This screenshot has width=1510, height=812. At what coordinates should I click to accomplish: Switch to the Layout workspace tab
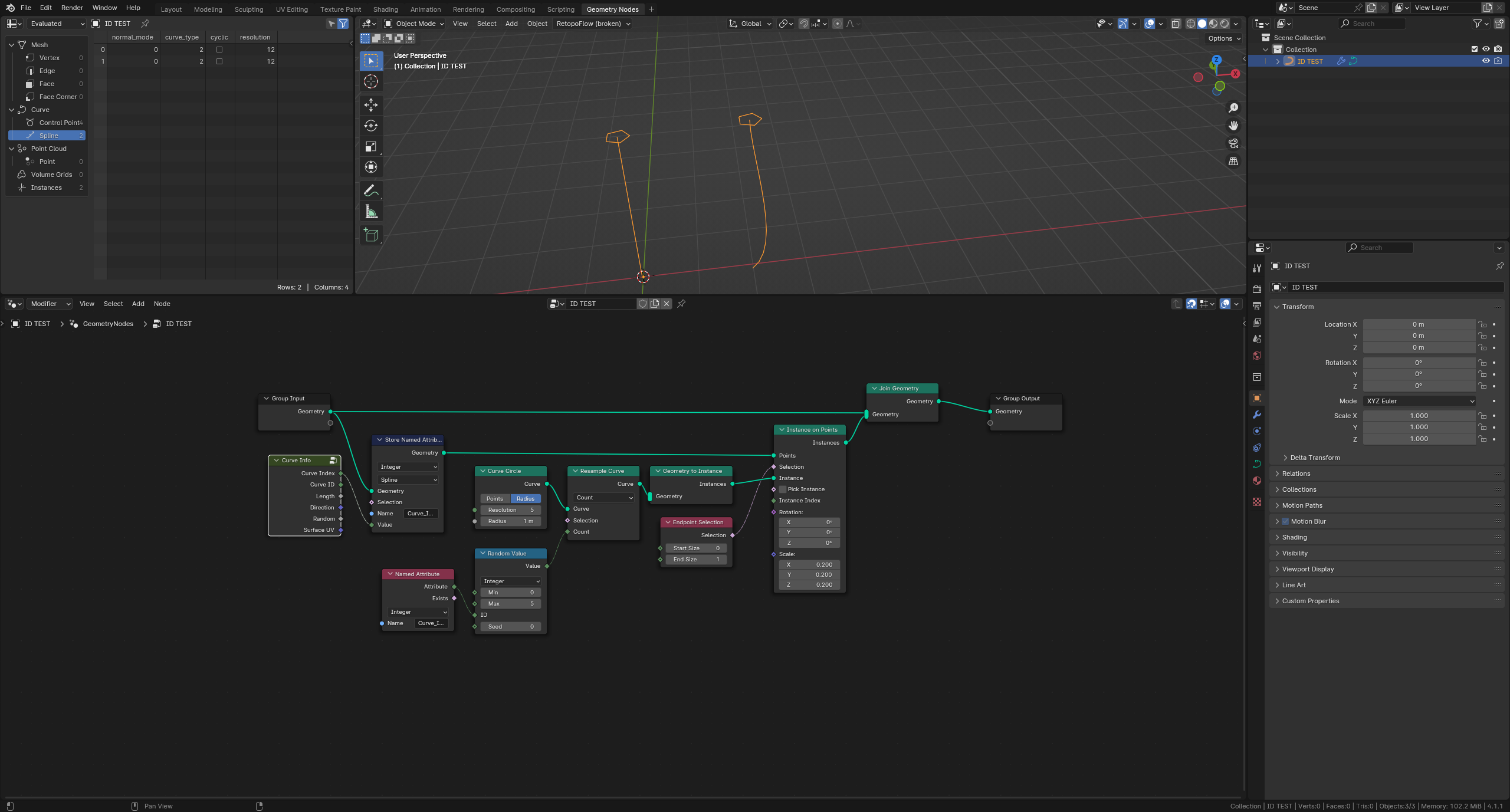(171, 9)
